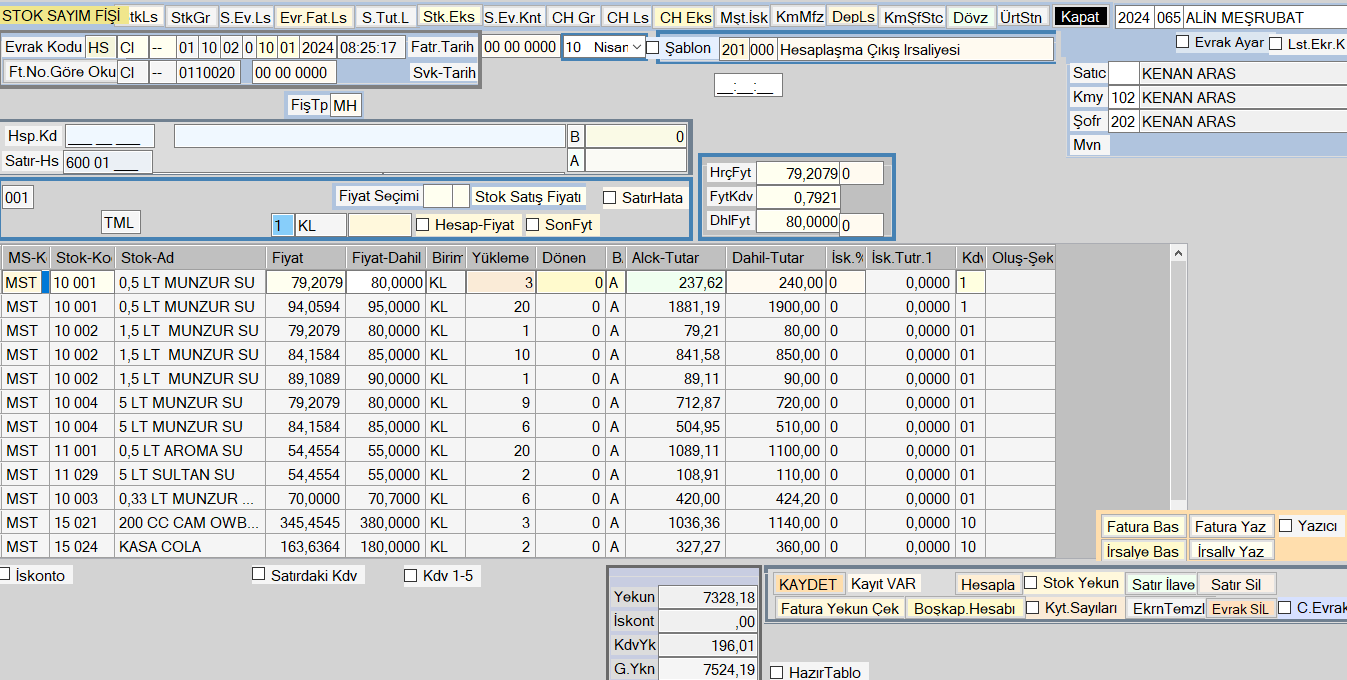Viewport: 1347px width, 680px height.
Task: Select the 200 CC CAM OWB row
Action: (528, 522)
